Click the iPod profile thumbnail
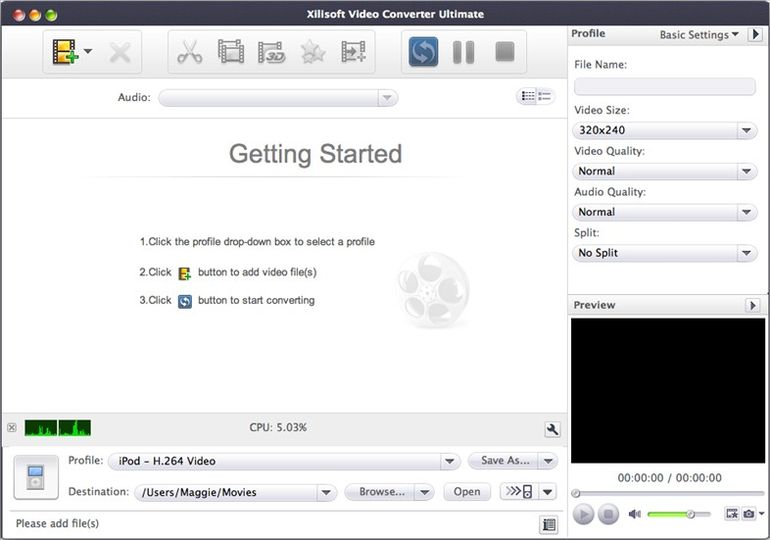The width and height of the screenshot is (770, 540). (x=36, y=477)
